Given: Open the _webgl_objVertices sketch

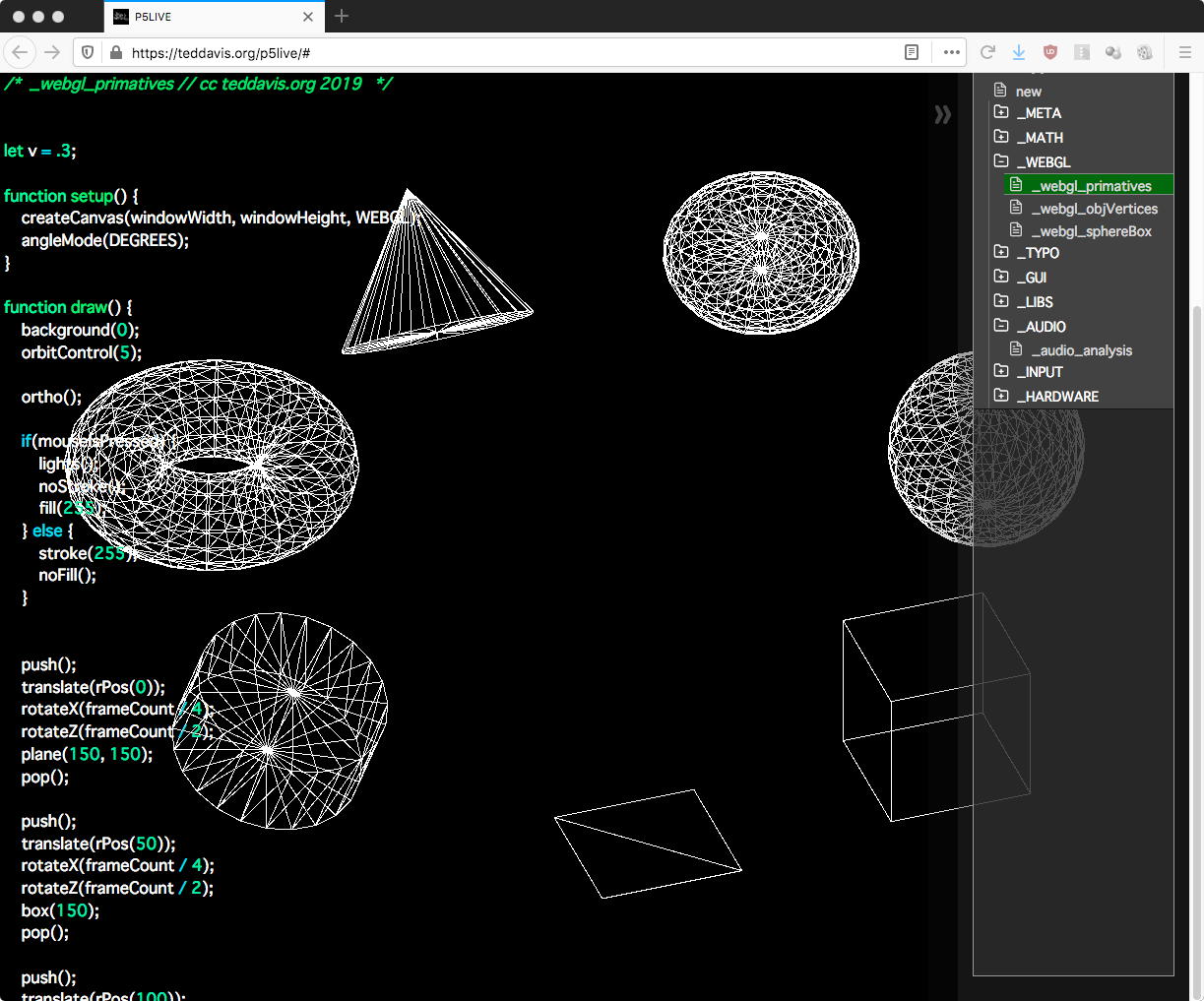Looking at the screenshot, I should tap(1094, 209).
